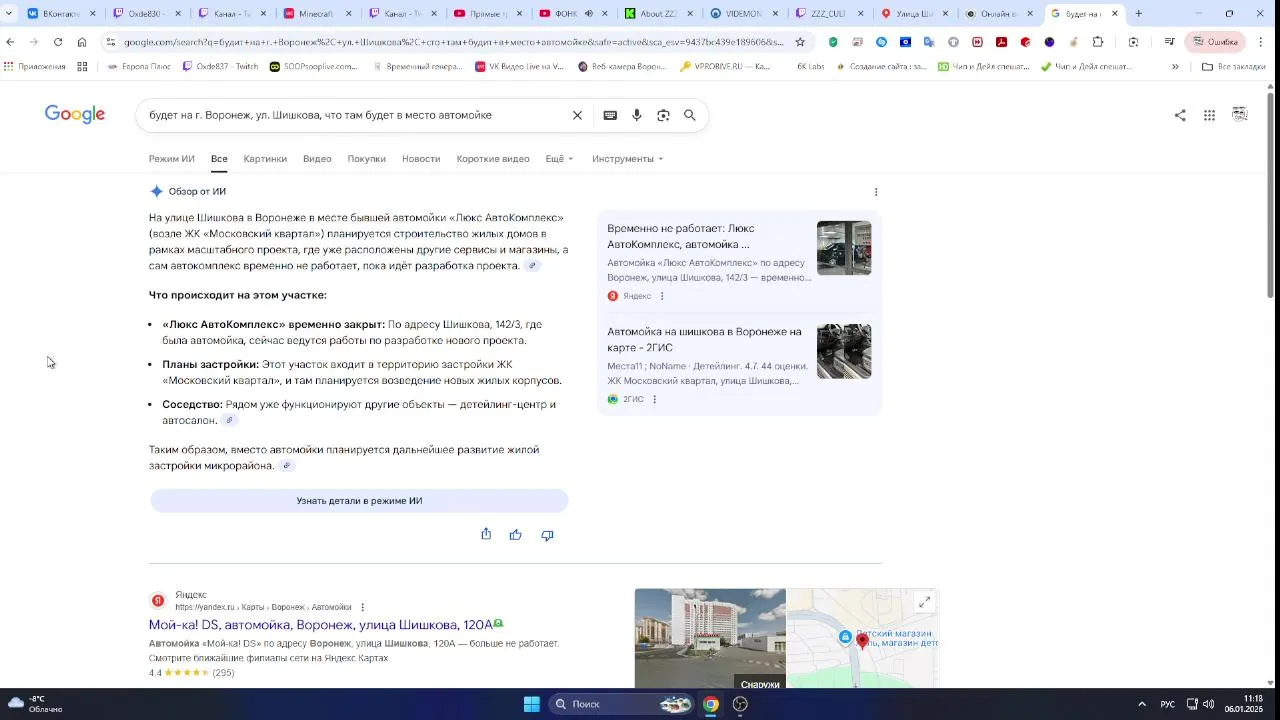This screenshot has height=720, width=1280.
Task: Click the Windows taskbar search box
Action: (x=620, y=704)
